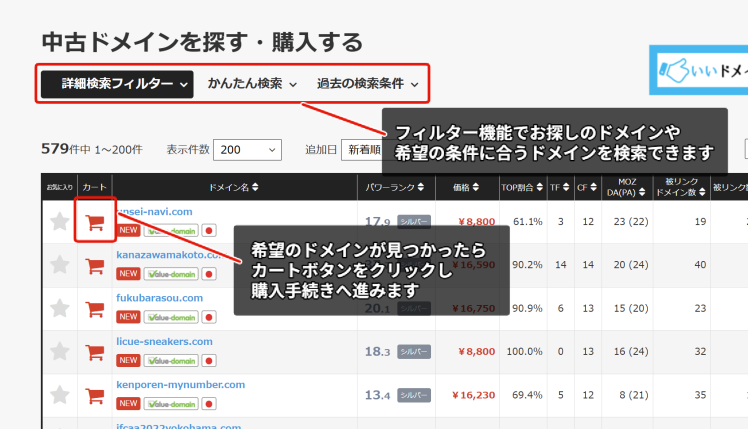Open fukubarasou.com domain link
748x429 pixels.
[x=159, y=298]
